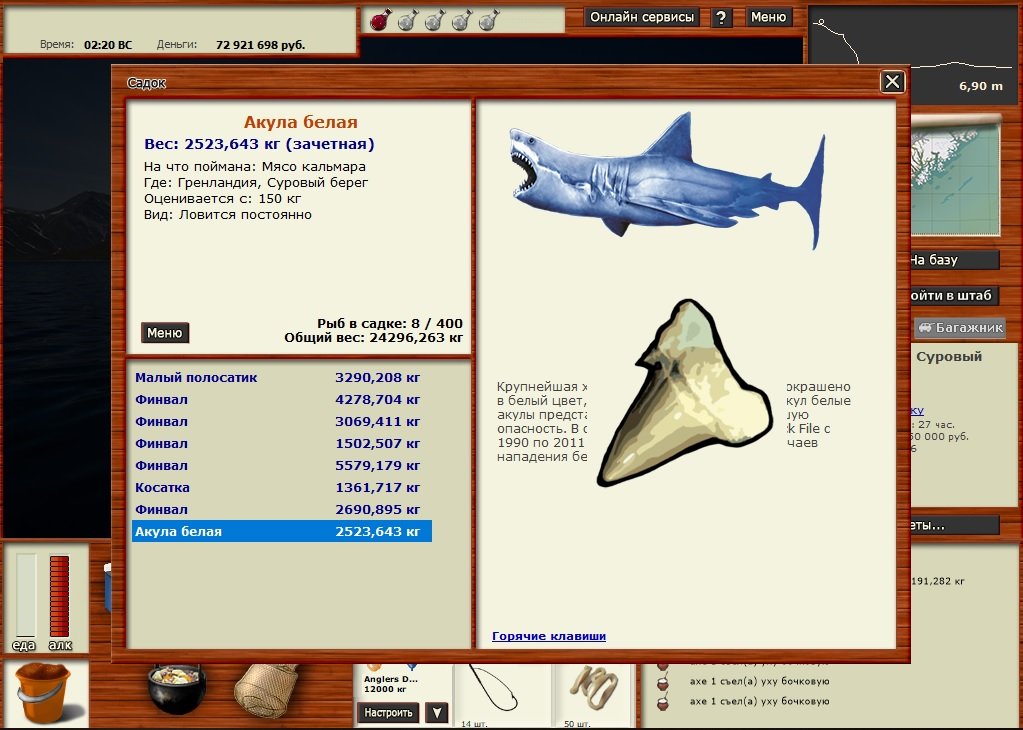Click the second grey potion flask
Image resolution: width=1023 pixels, height=730 pixels.
click(408, 20)
